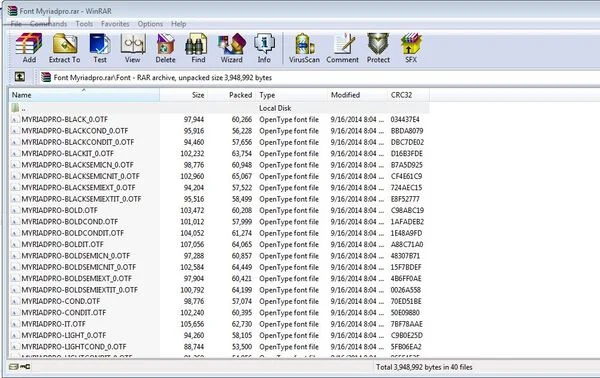Viewport: 600px width, 378px height.
Task: Click archive icon in the address bar
Action: (x=46, y=77)
